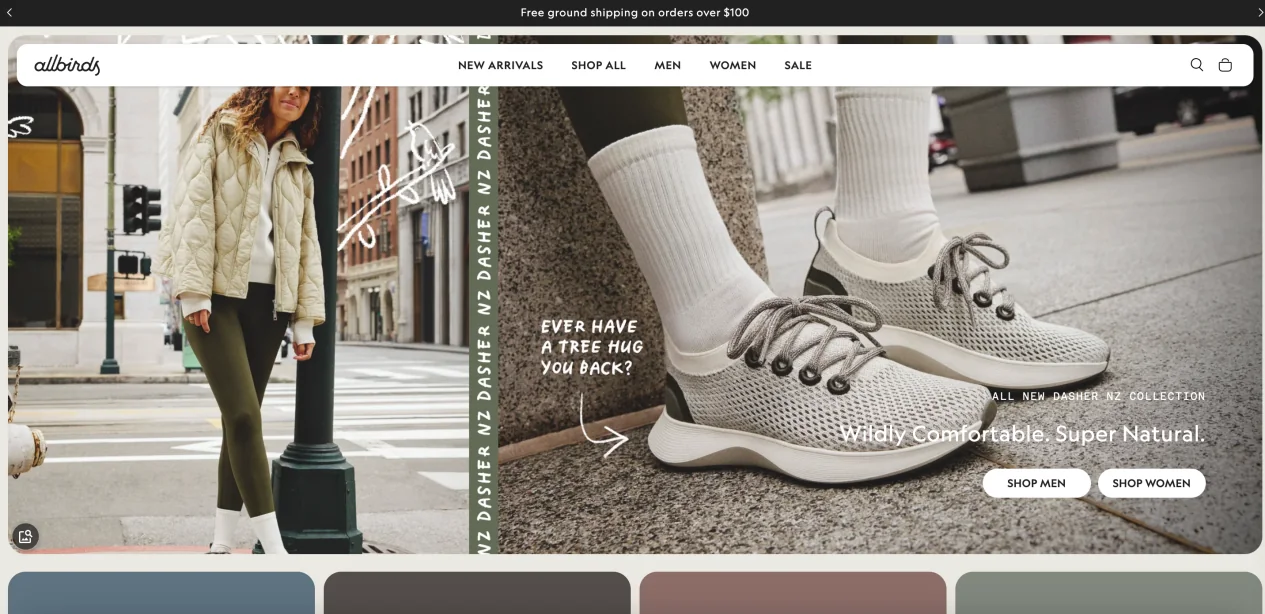The width and height of the screenshot is (1265, 614).
Task: Click the Shop Men button
Action: point(1036,483)
